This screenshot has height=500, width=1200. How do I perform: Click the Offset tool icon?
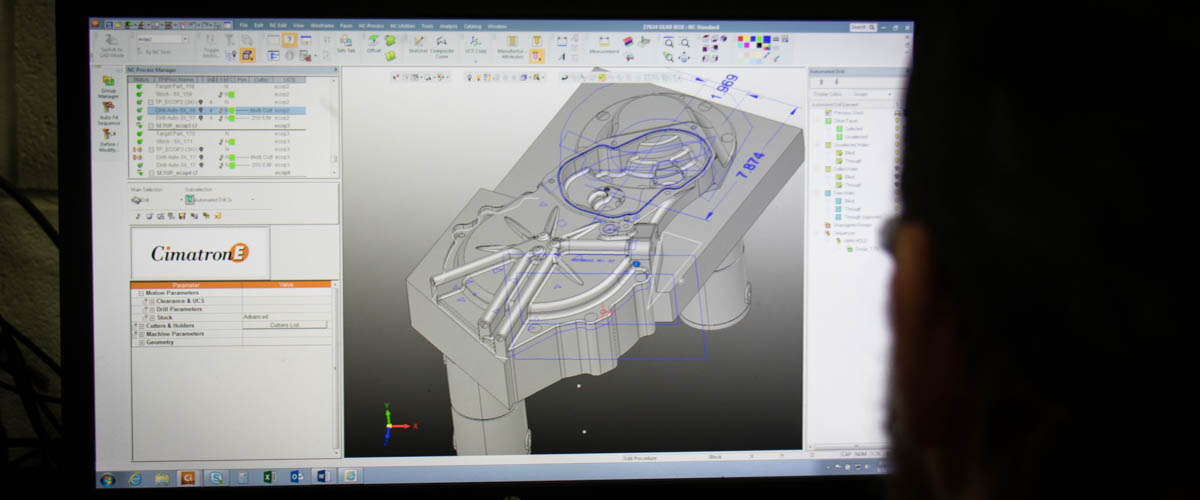(x=374, y=42)
